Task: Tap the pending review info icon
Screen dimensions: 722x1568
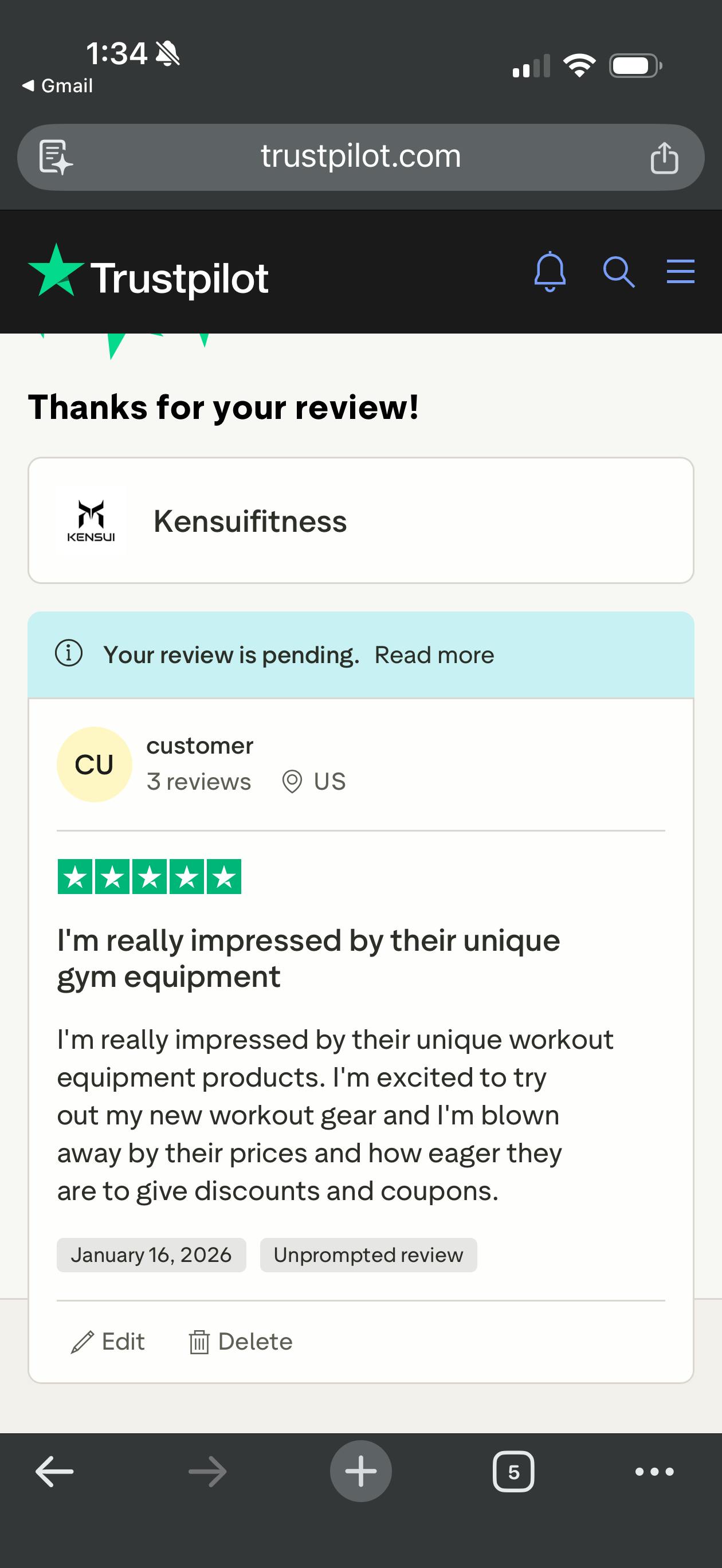Action: [x=69, y=654]
